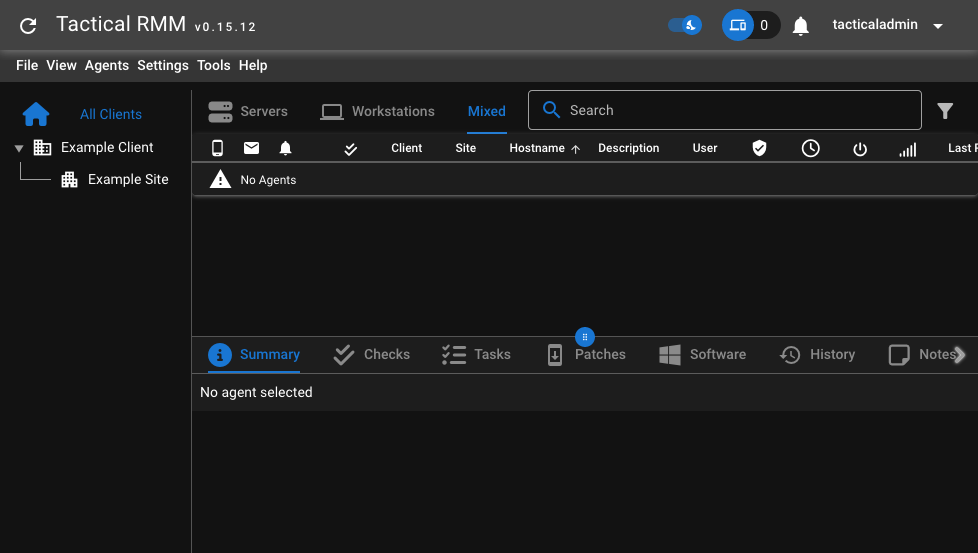The height and width of the screenshot is (553, 978).
Task: Open the agent count devices icon
Action: click(x=738, y=26)
